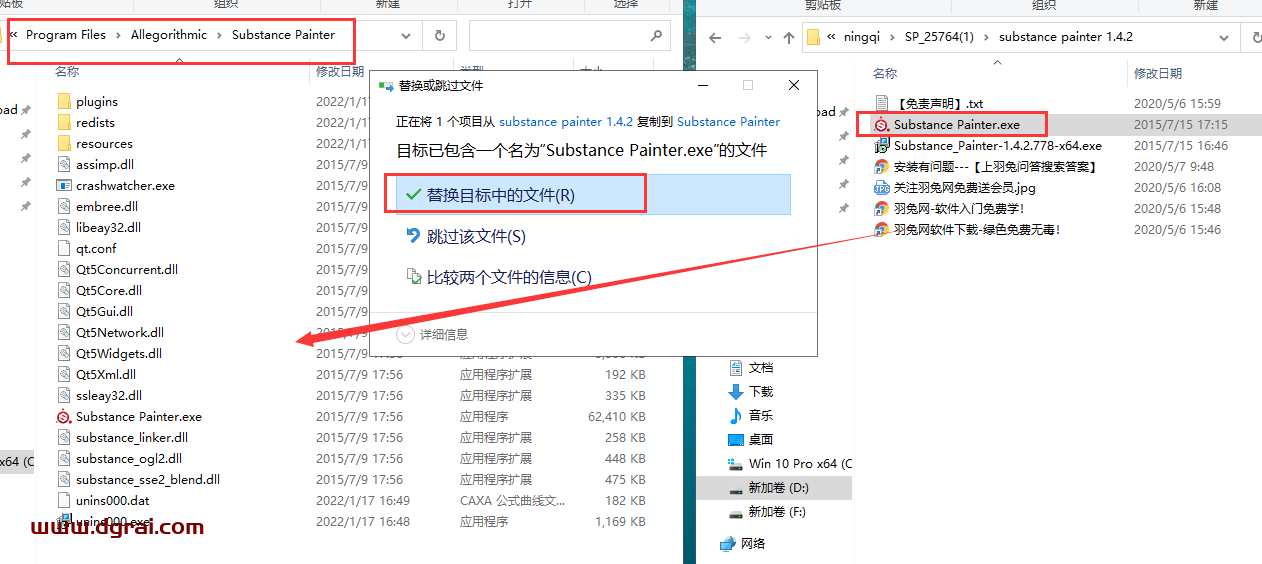Screen dimensions: 1262x564
Task: Expand chevron after ningqi breadcrumb
Action: [893, 37]
